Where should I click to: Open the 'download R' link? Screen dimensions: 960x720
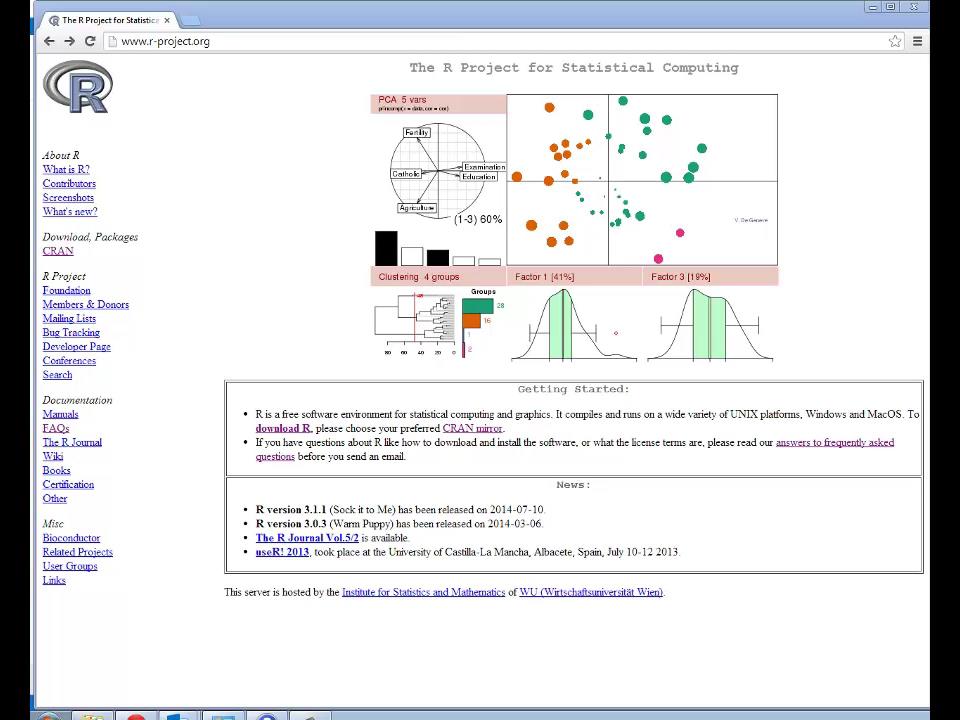[283, 428]
